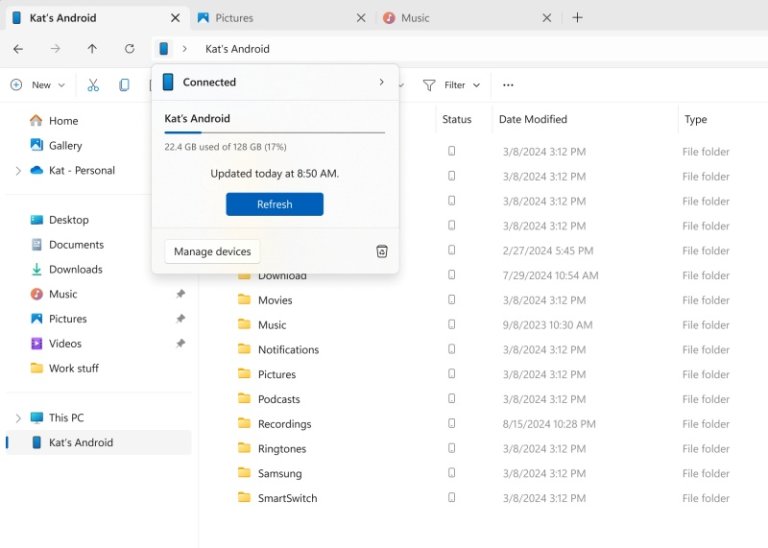Switch to the Kat's Android tab
The height and width of the screenshot is (548, 768).
click(x=97, y=18)
